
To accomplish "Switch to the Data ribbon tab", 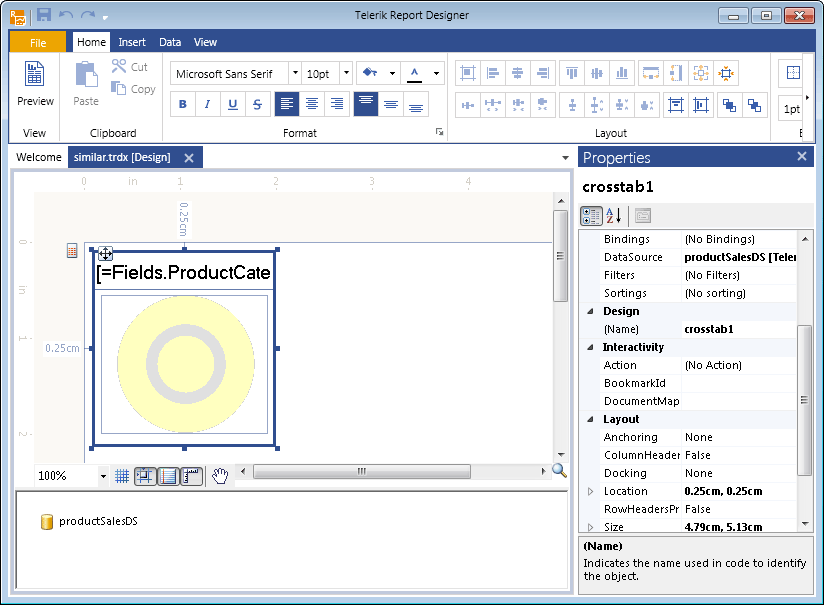I will pyautogui.click(x=170, y=42).
